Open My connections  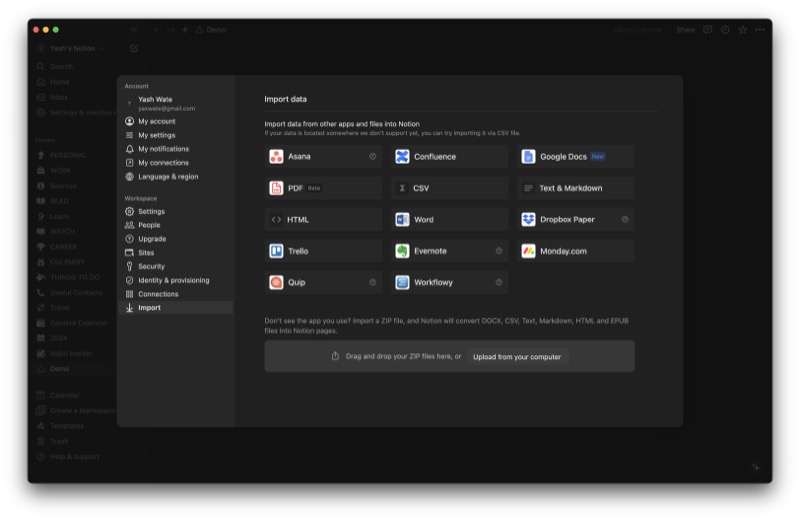[x=176, y=163]
